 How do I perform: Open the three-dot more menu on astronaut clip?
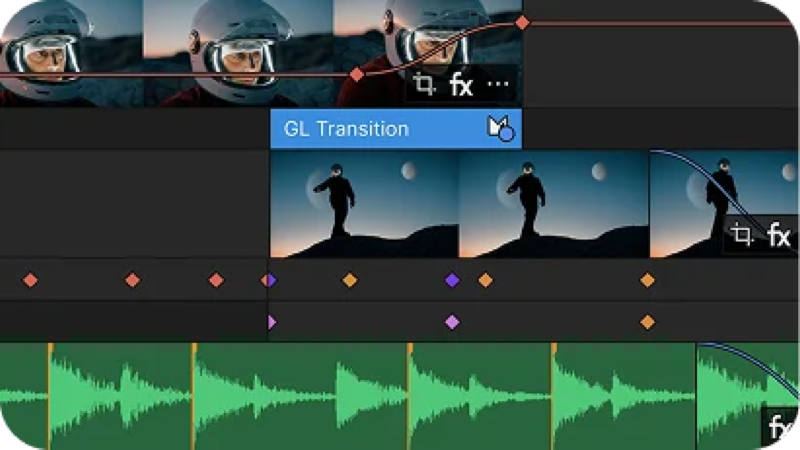[498, 84]
